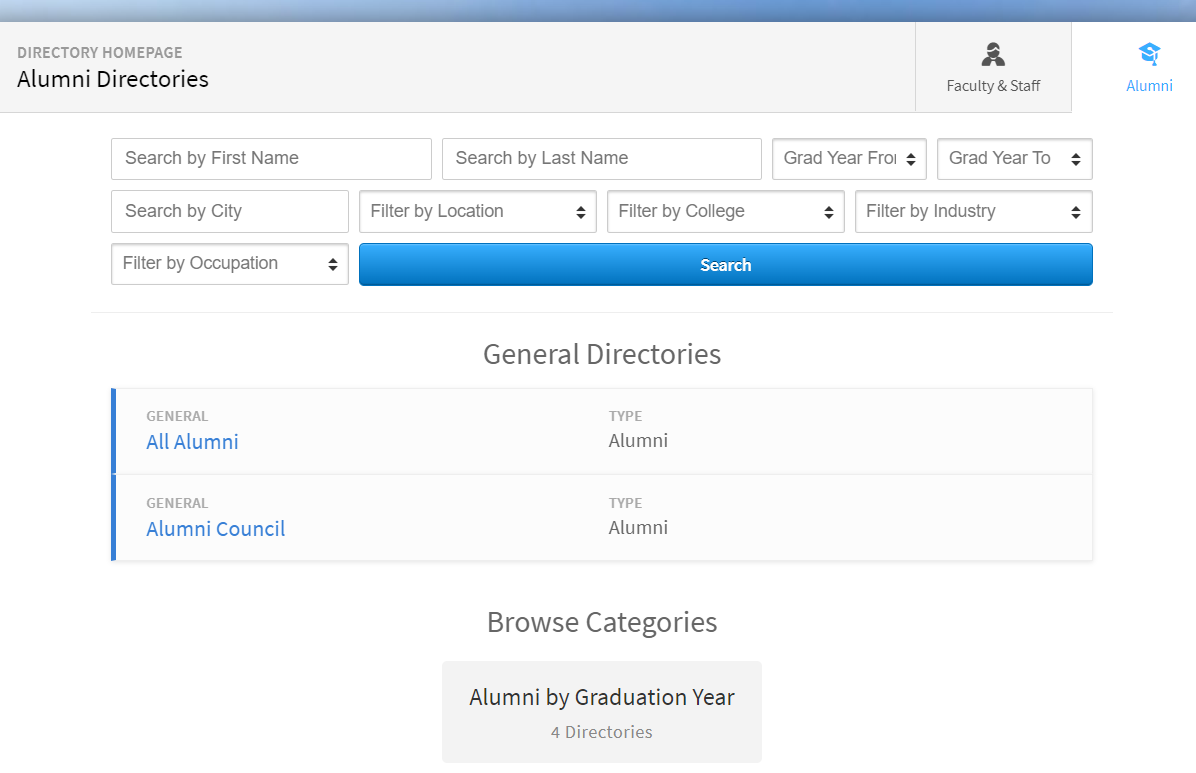Screen dimensions: 1196x773
Task: Click the Search by First Name field
Action: point(270,158)
